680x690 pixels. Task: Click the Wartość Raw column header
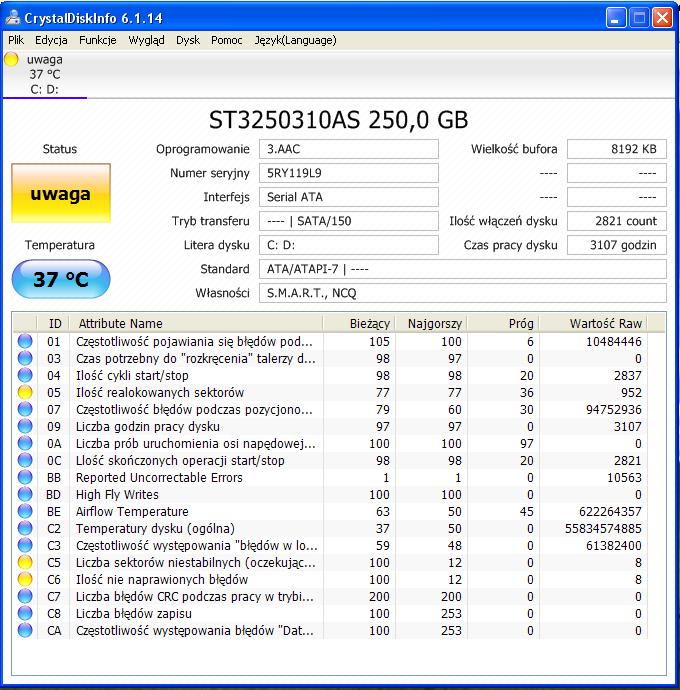[x=593, y=323]
